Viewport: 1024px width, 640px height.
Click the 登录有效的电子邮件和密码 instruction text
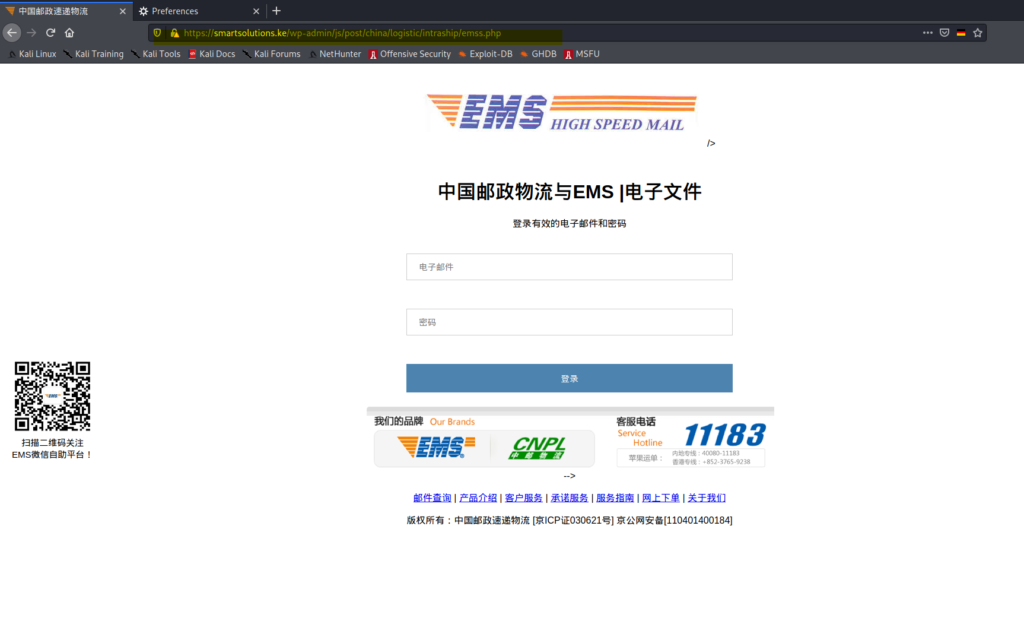[x=569, y=223]
